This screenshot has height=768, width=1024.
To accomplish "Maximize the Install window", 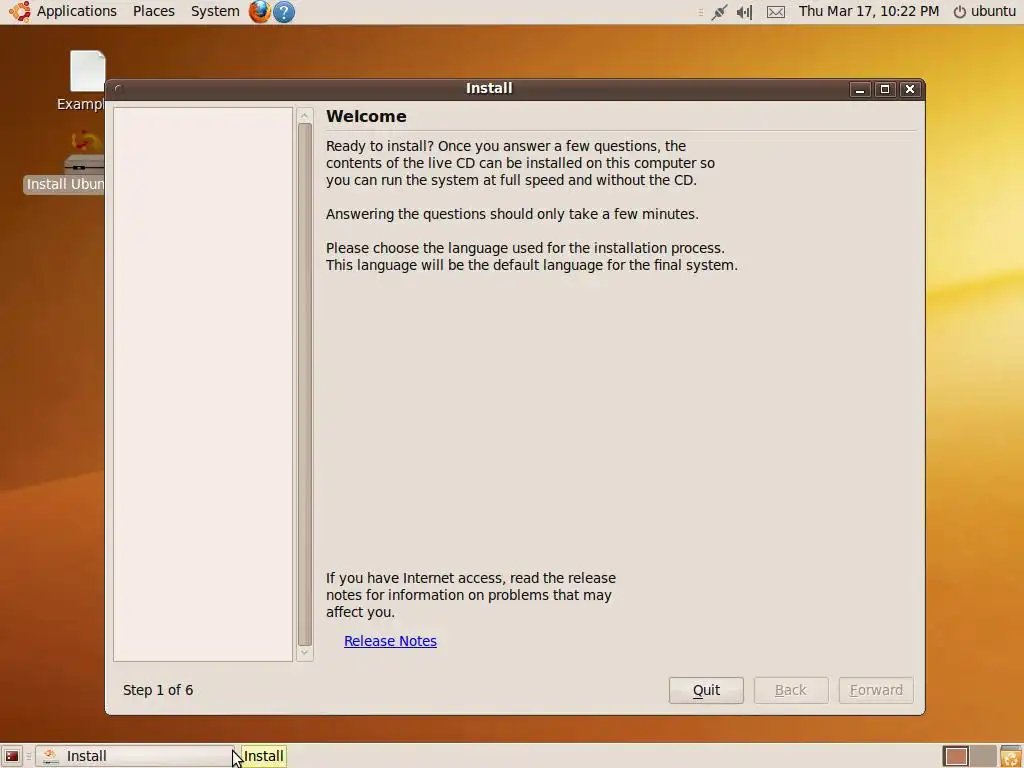I will pyautogui.click(x=885, y=89).
